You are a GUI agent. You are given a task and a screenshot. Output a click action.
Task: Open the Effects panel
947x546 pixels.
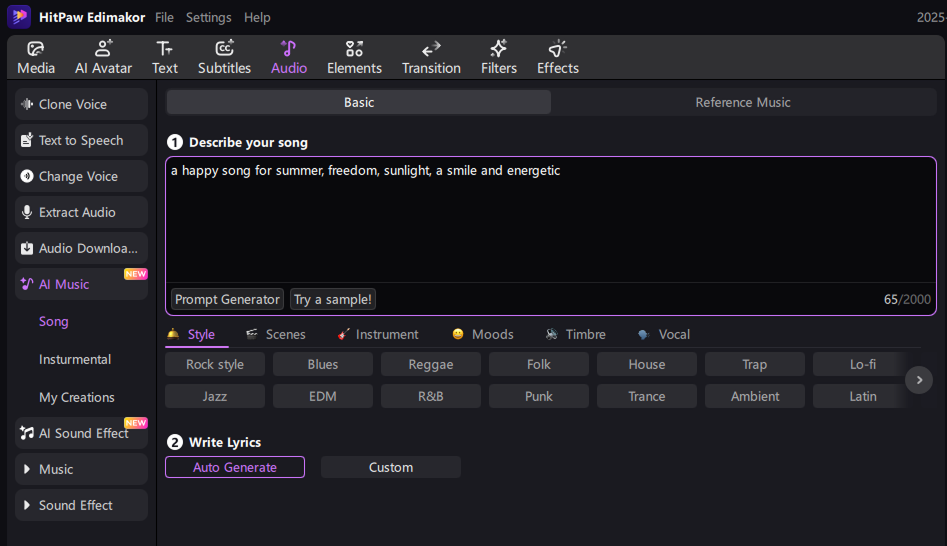point(557,57)
